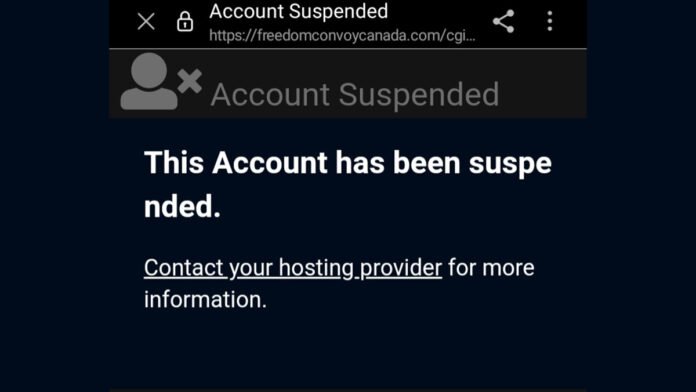
Task: Click the dark margin left of the phone screenshot
Action: [x=54, y=196]
